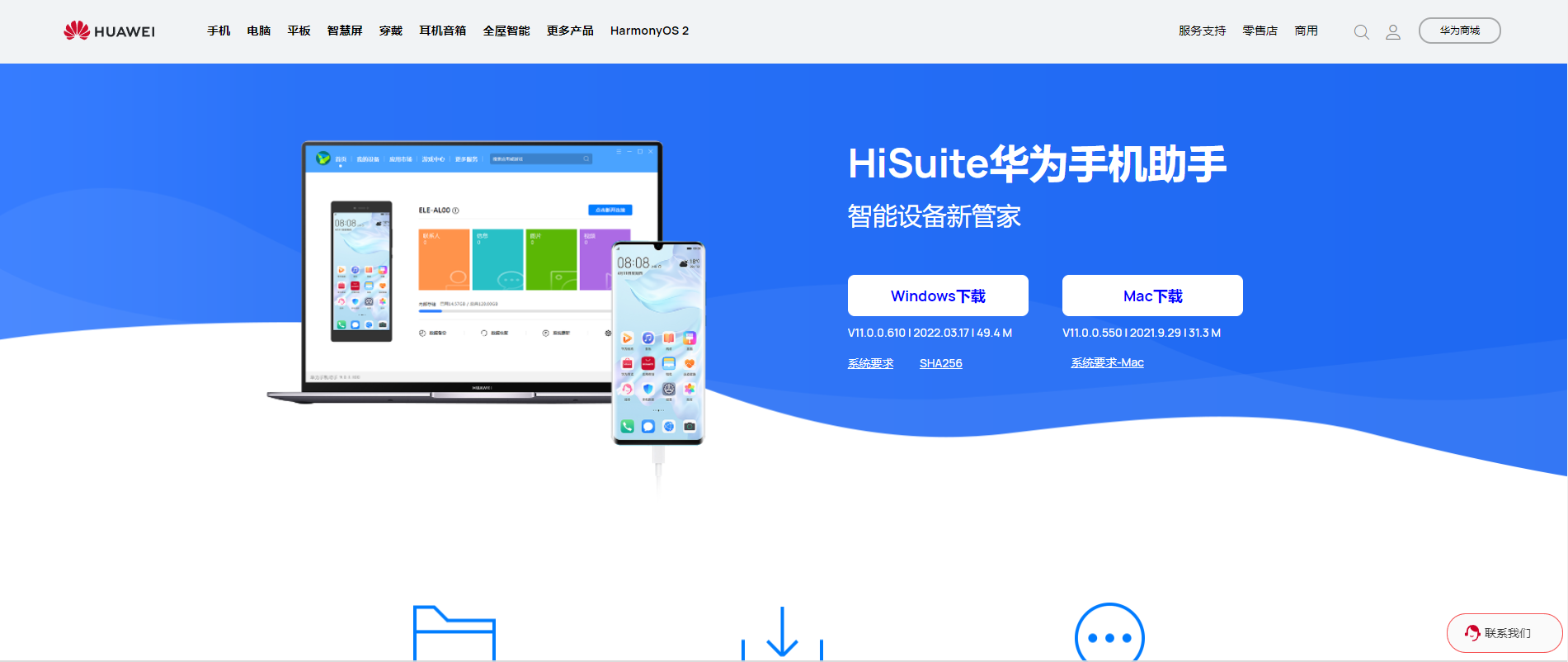The height and width of the screenshot is (662, 1568).
Task: Click the phone image beside the laptop
Action: (658, 343)
